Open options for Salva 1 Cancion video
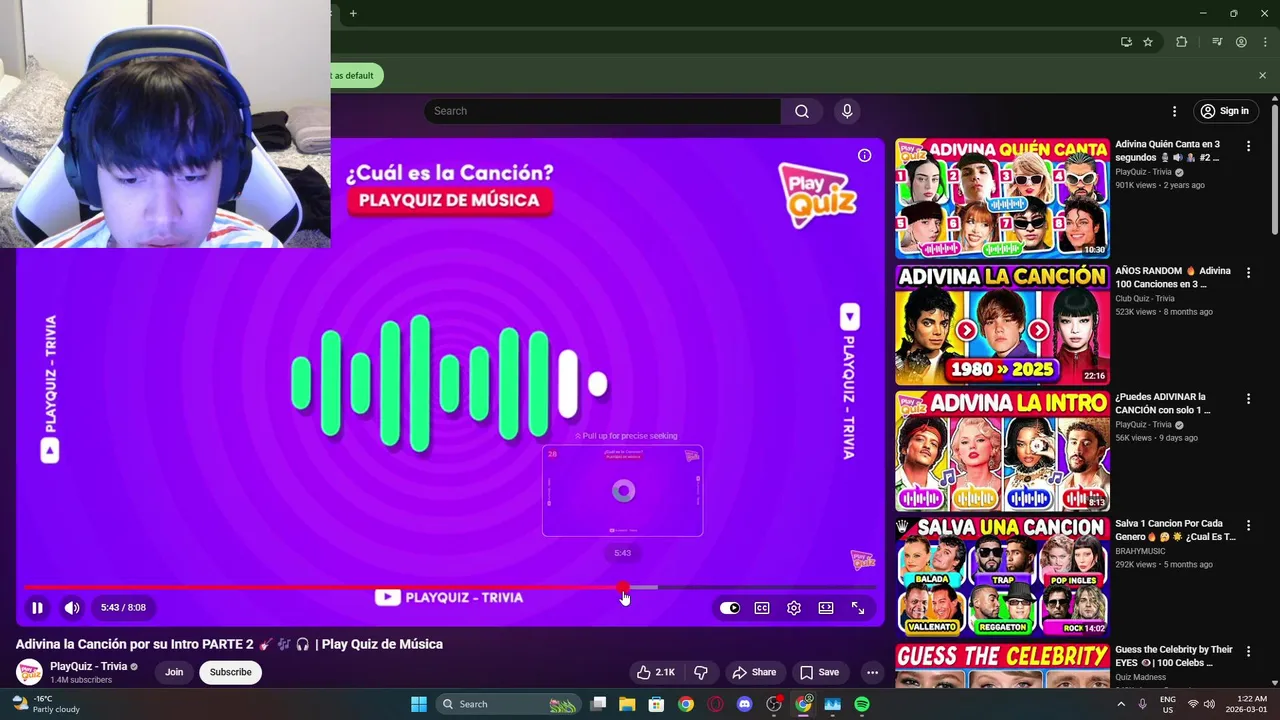 point(1248,525)
